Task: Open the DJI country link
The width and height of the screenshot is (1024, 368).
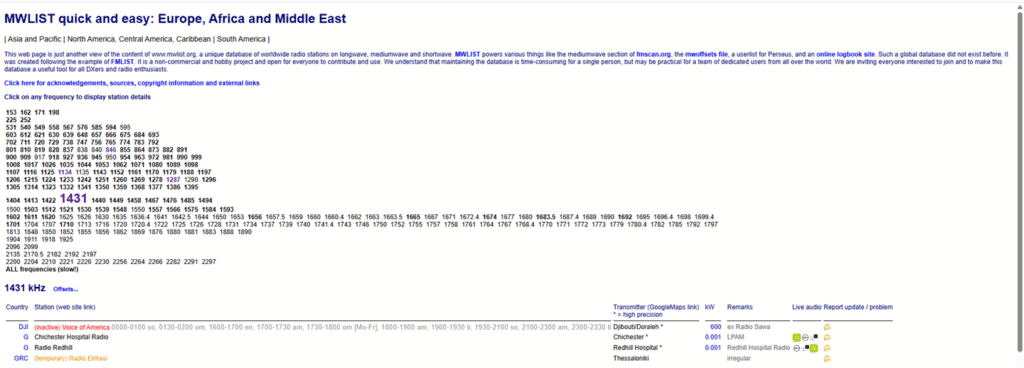Action: [x=23, y=327]
